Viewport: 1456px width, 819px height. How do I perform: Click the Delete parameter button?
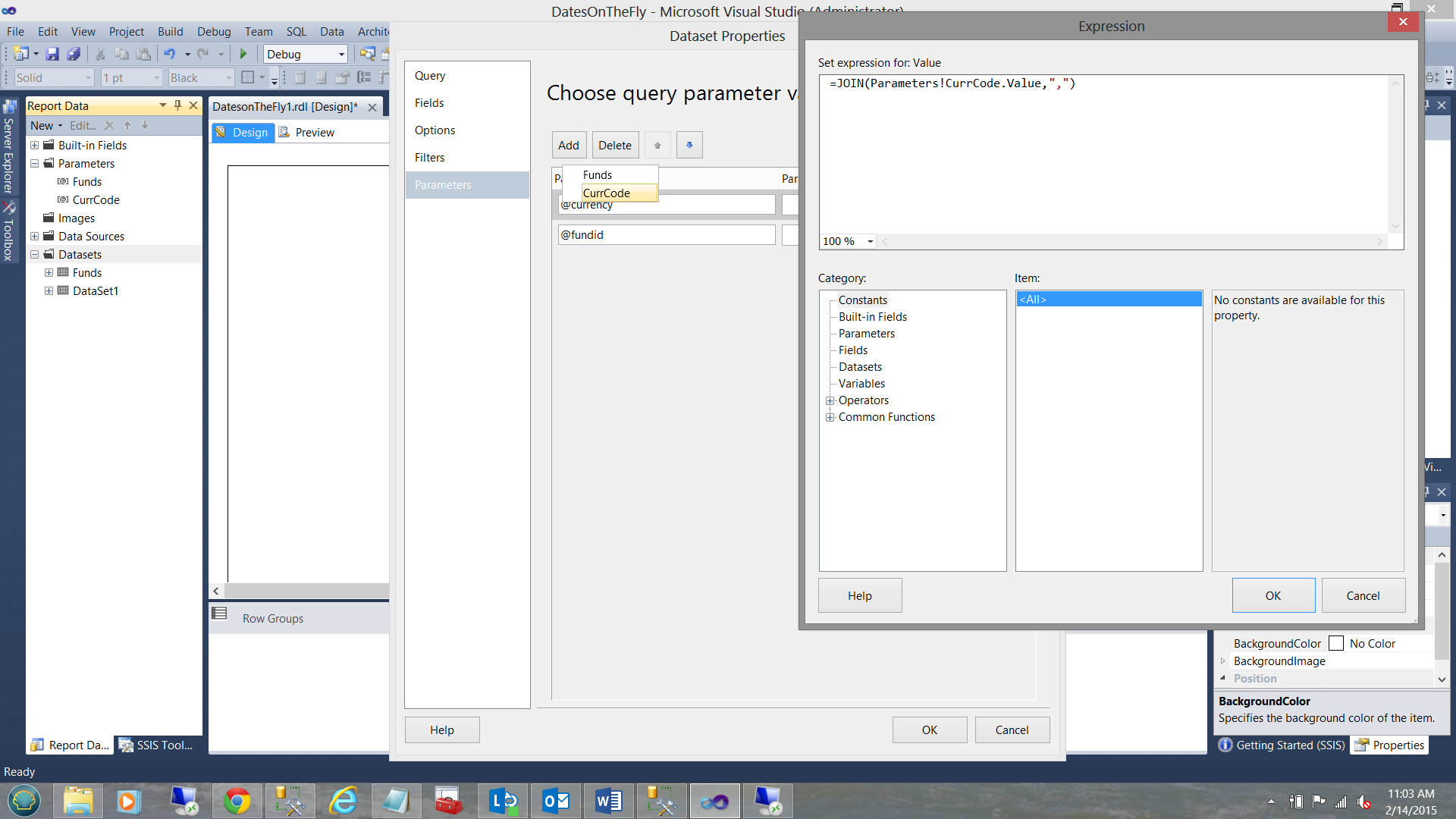[x=614, y=145]
